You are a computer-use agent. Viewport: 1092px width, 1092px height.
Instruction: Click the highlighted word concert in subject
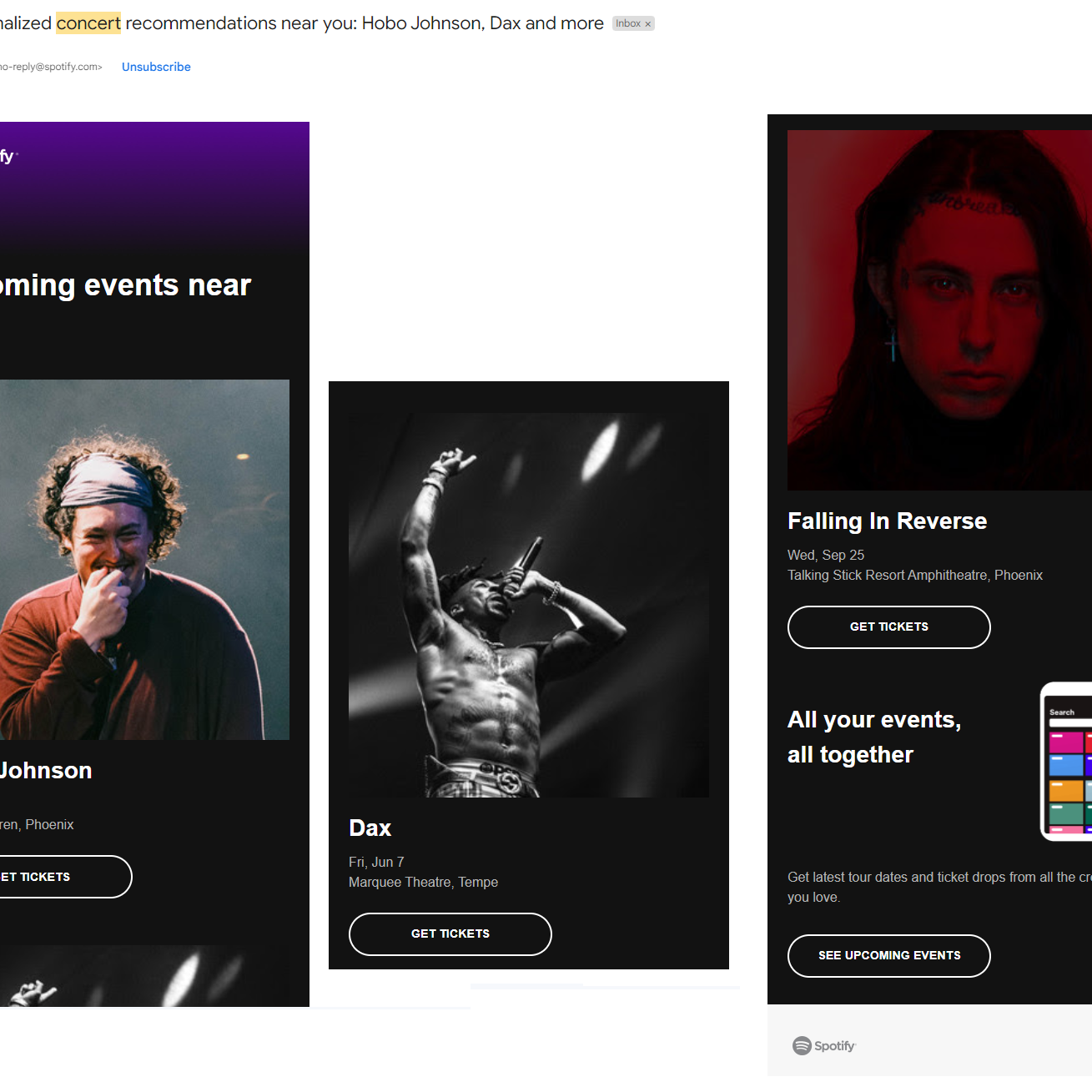tap(88, 23)
